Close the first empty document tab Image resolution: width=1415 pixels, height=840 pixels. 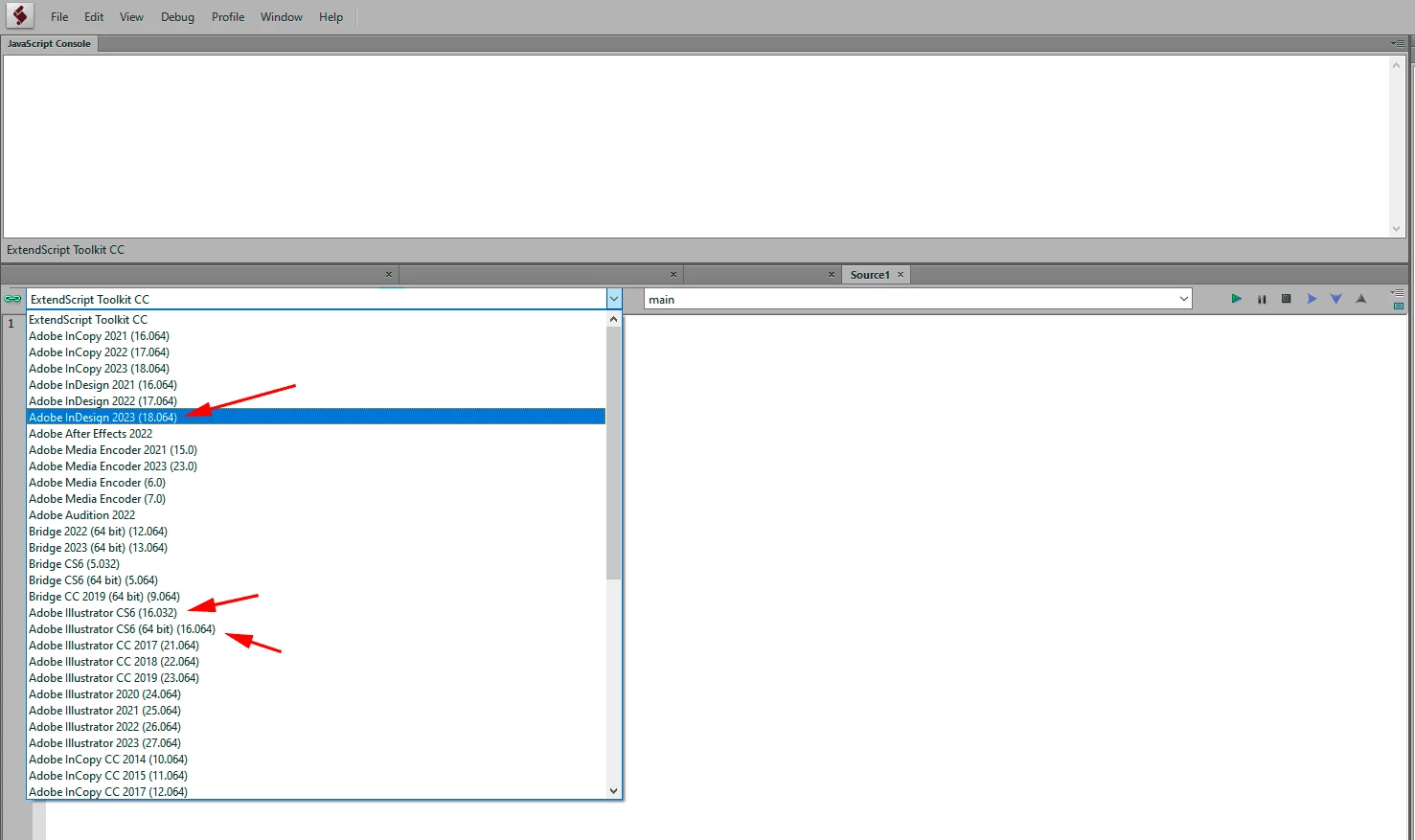coord(389,275)
